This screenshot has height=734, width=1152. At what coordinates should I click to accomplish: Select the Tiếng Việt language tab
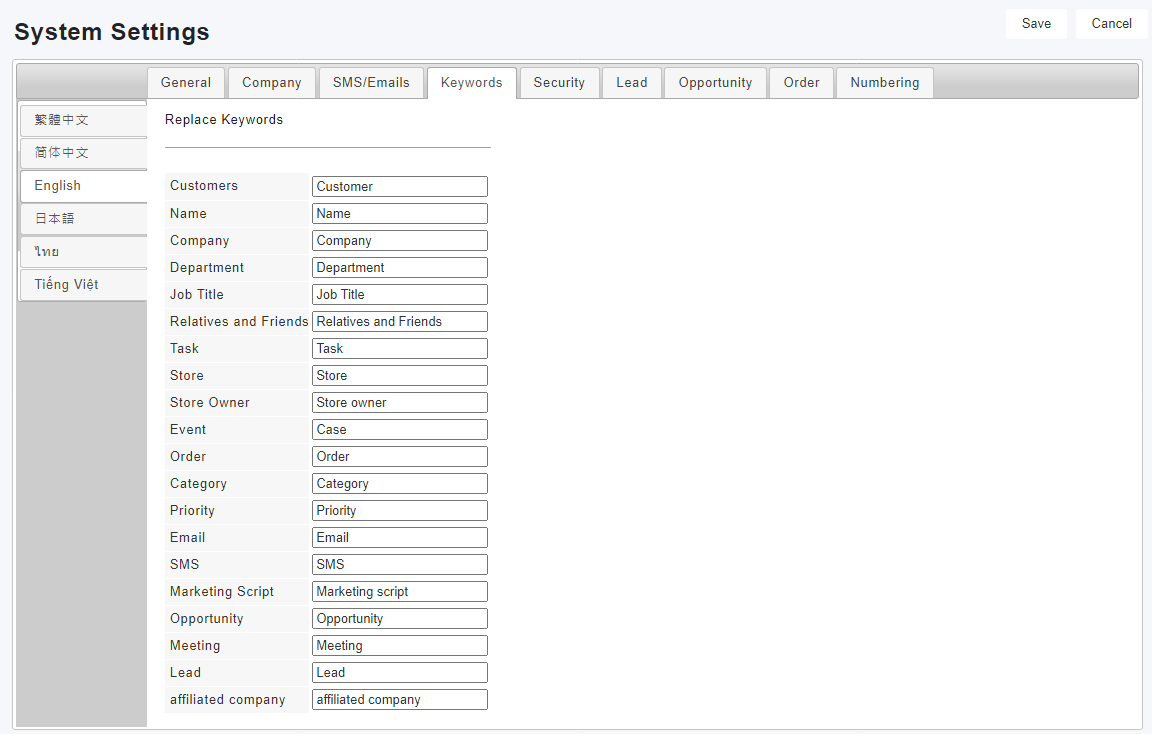83,284
